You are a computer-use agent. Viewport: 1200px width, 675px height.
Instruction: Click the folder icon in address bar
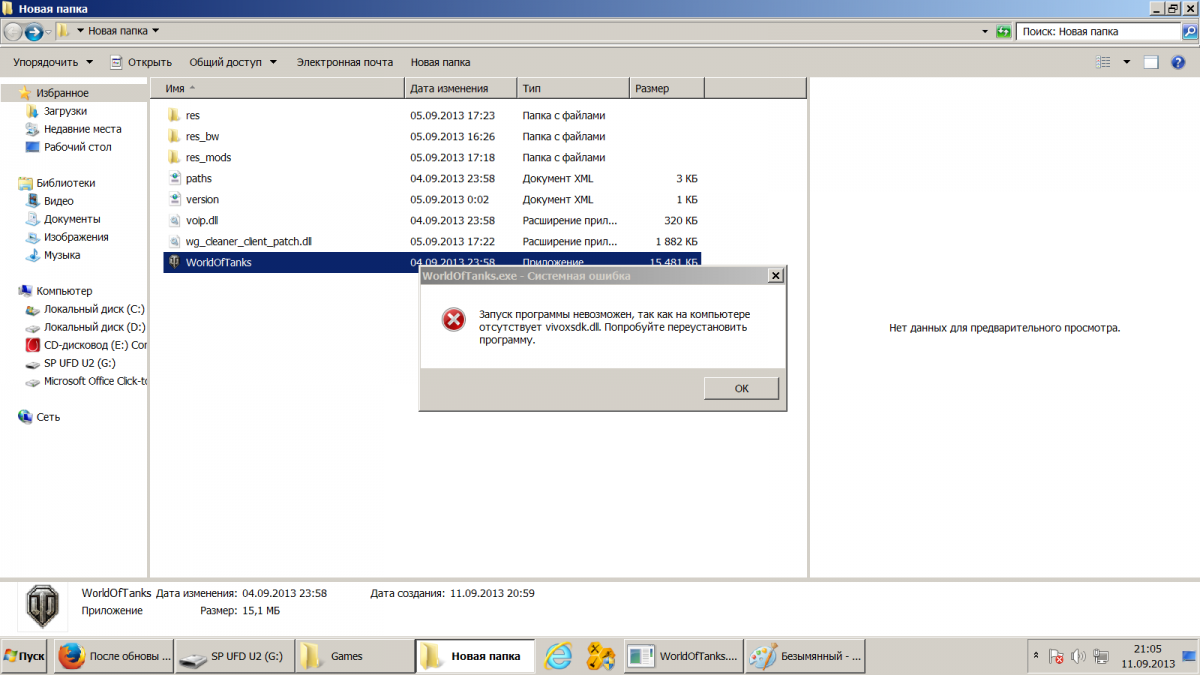coord(63,31)
